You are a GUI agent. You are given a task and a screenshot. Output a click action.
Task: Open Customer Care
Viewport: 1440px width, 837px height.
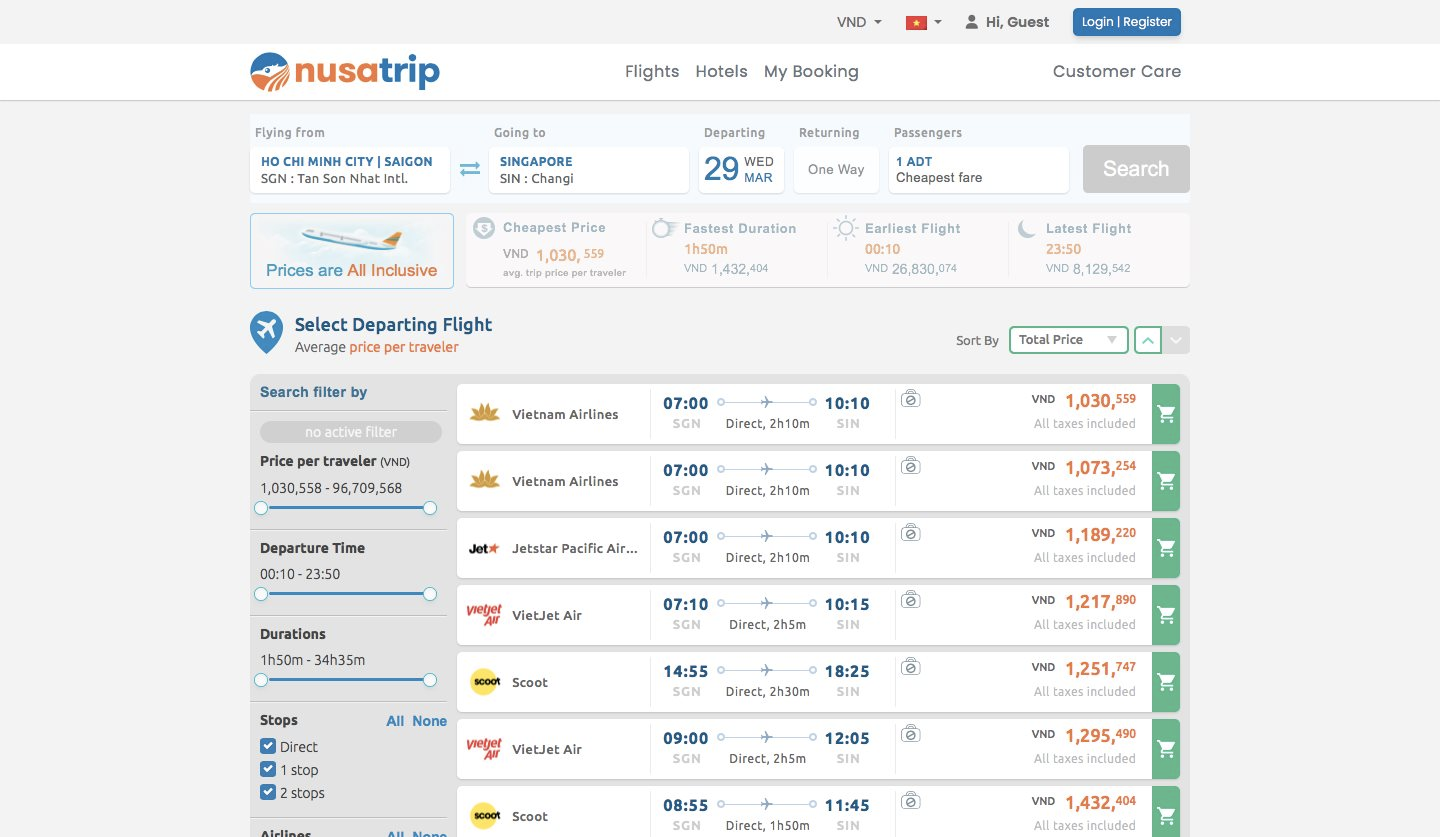click(1117, 71)
